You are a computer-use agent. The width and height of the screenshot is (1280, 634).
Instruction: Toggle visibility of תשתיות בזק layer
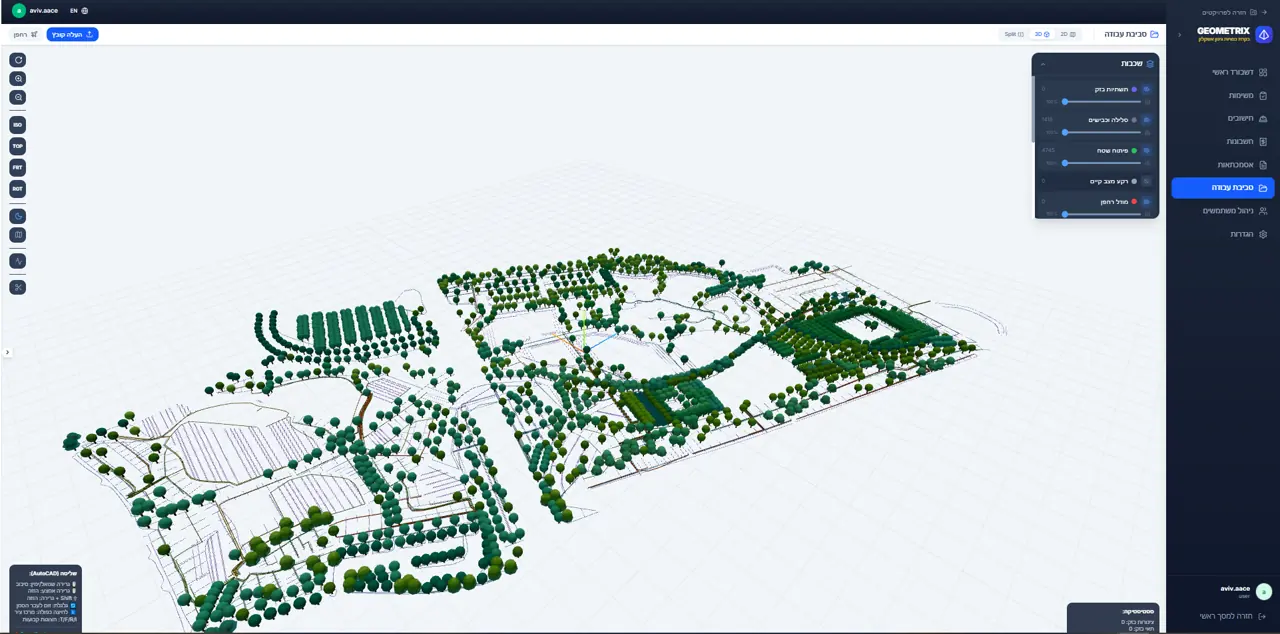[1147, 89]
